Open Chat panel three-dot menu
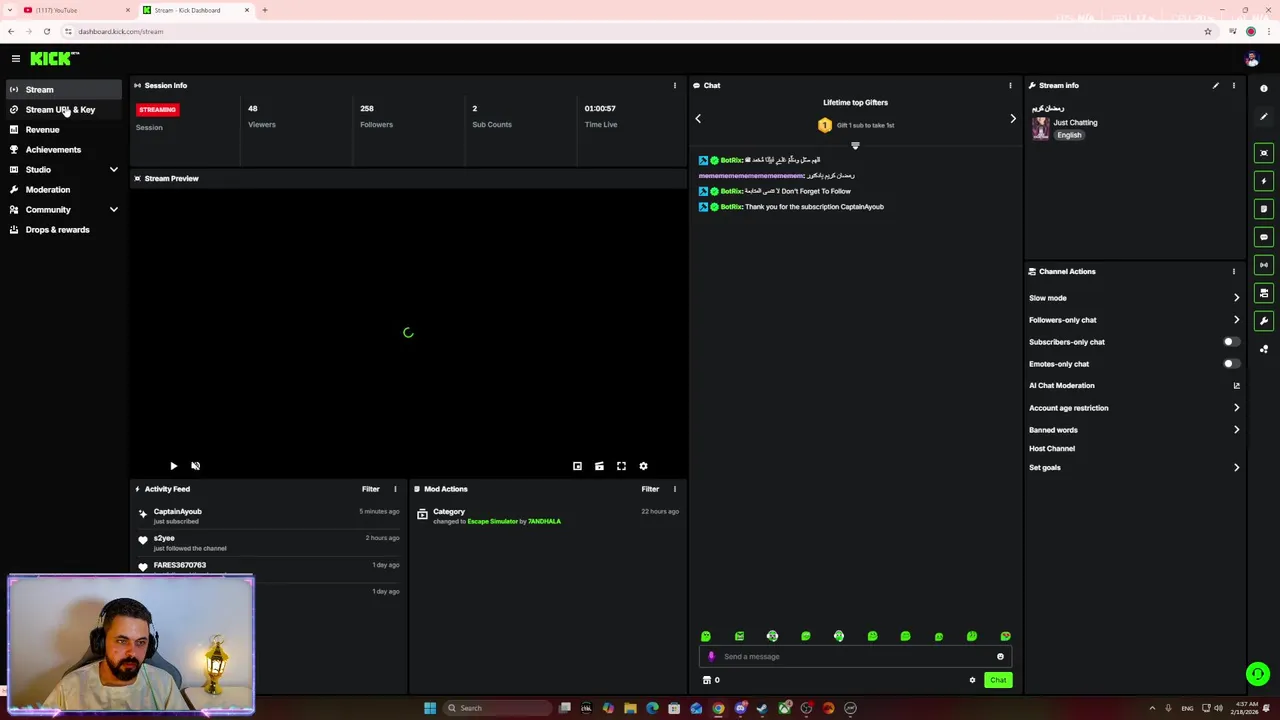1280x720 pixels. tap(1010, 86)
